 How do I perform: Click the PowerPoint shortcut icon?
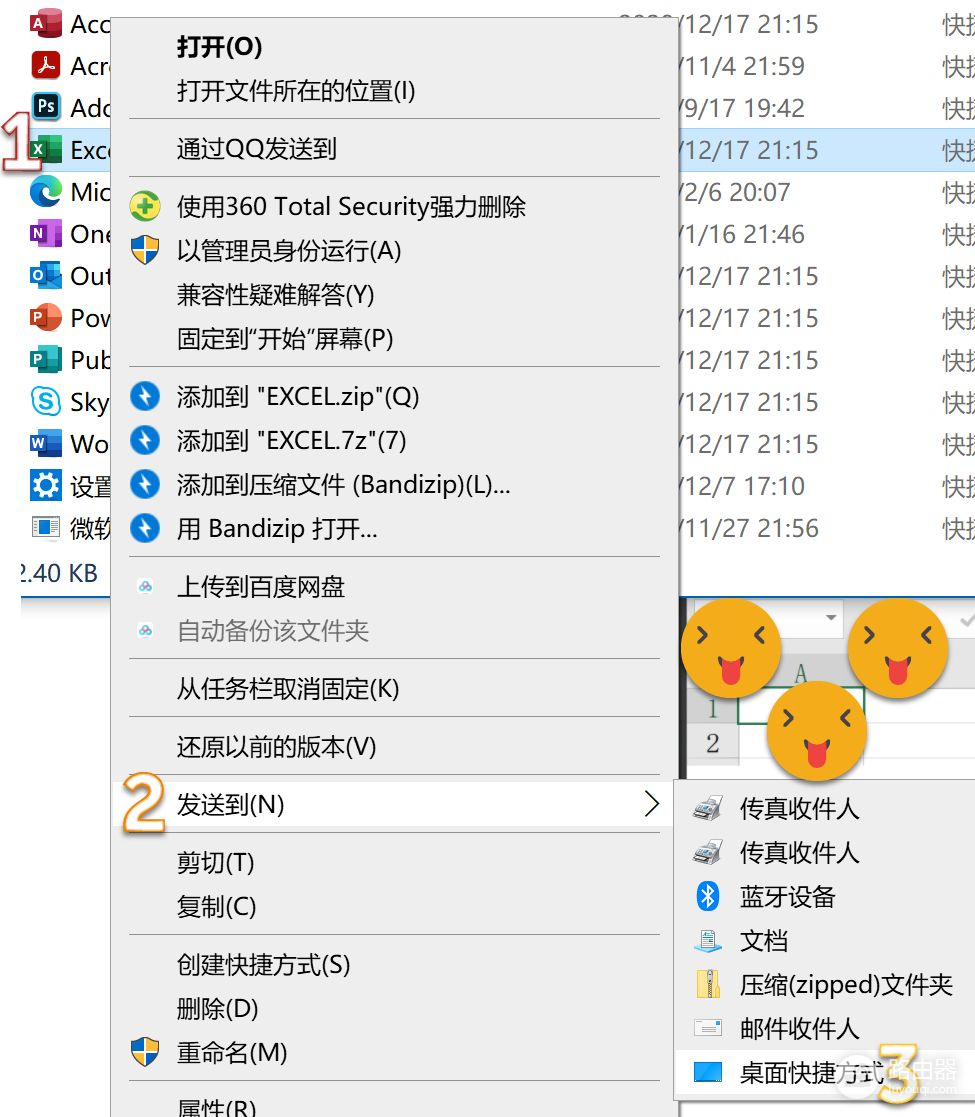[46, 318]
